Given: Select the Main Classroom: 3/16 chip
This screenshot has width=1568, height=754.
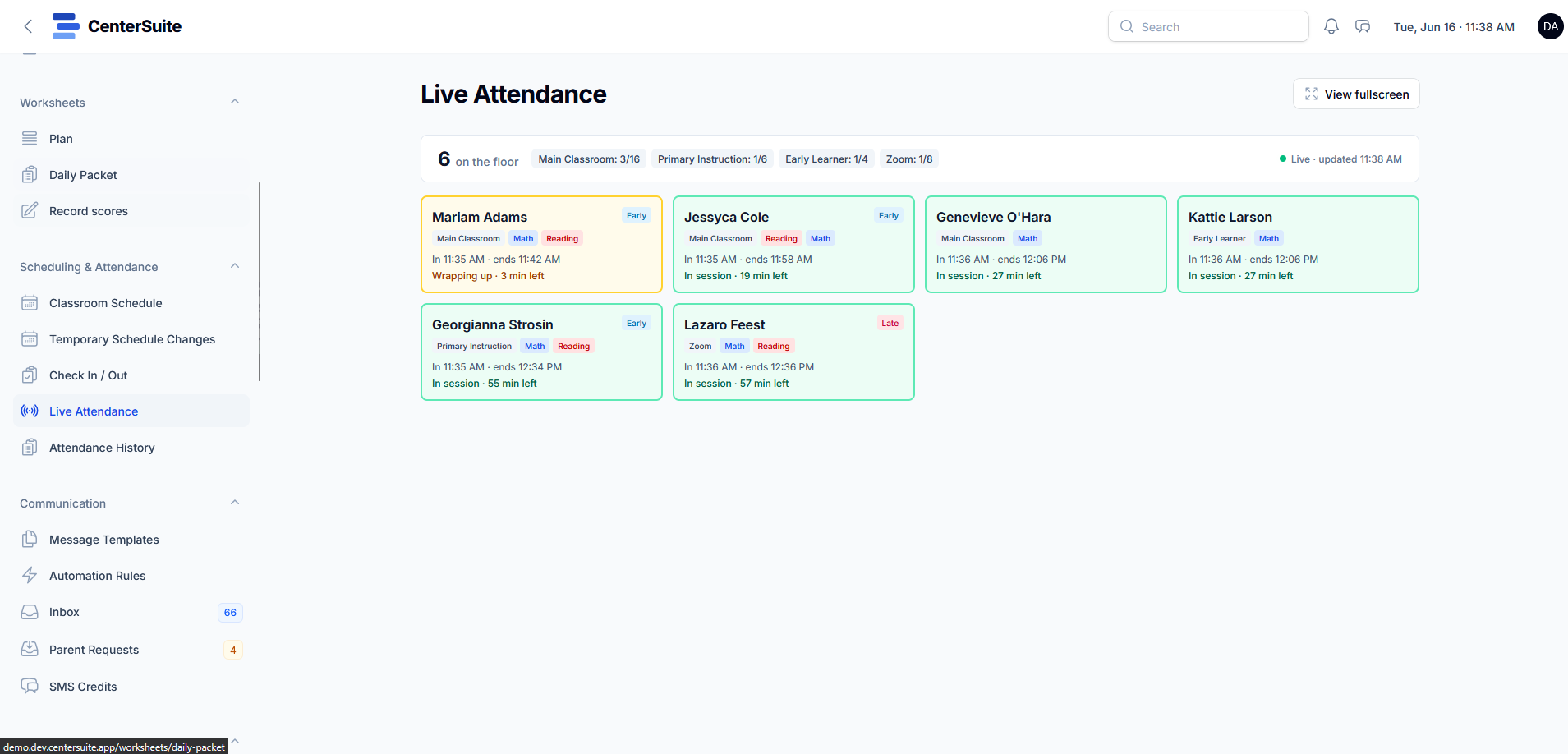Looking at the screenshot, I should click(589, 159).
